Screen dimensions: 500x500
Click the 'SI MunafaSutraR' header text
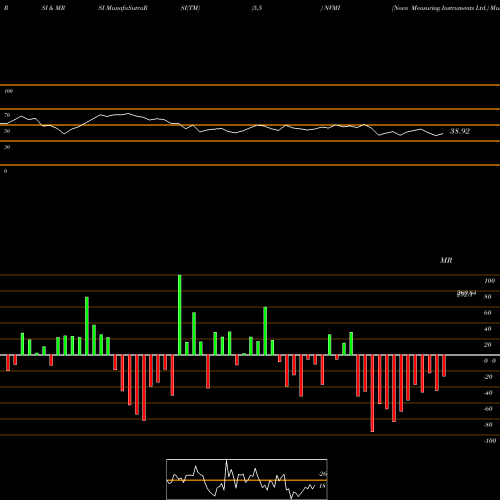point(123,8)
